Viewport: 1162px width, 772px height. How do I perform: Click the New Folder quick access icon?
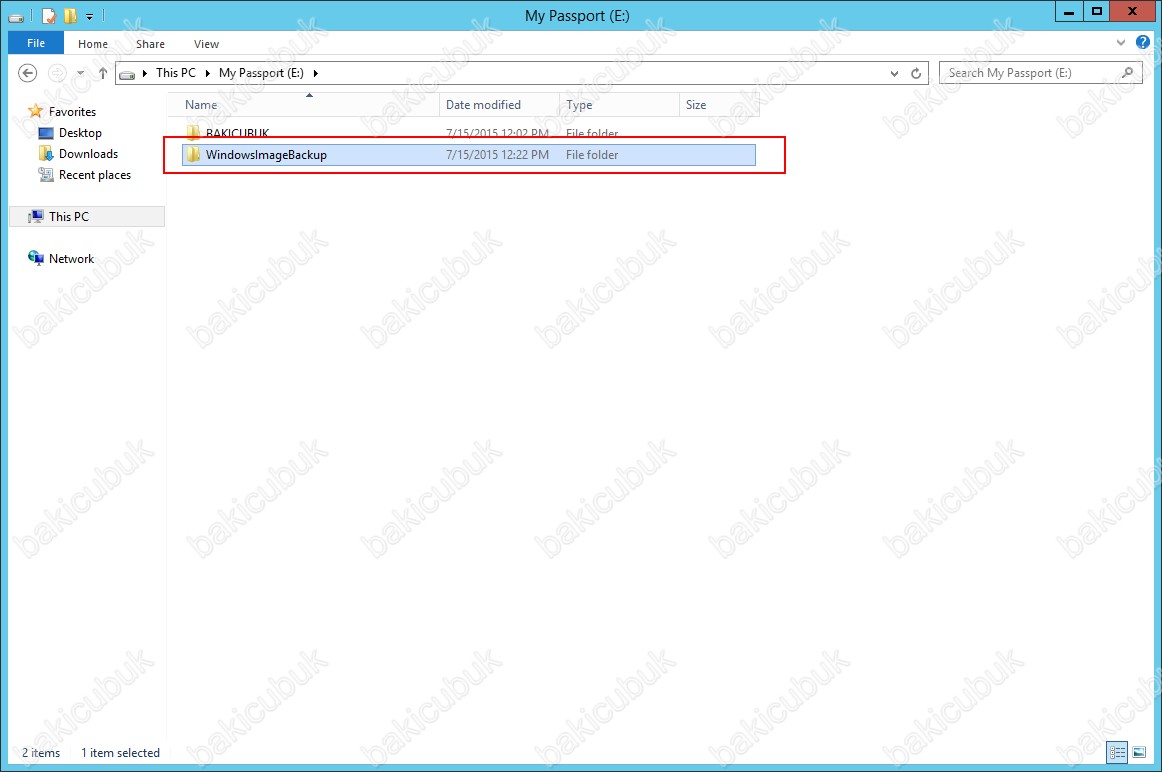(70, 15)
